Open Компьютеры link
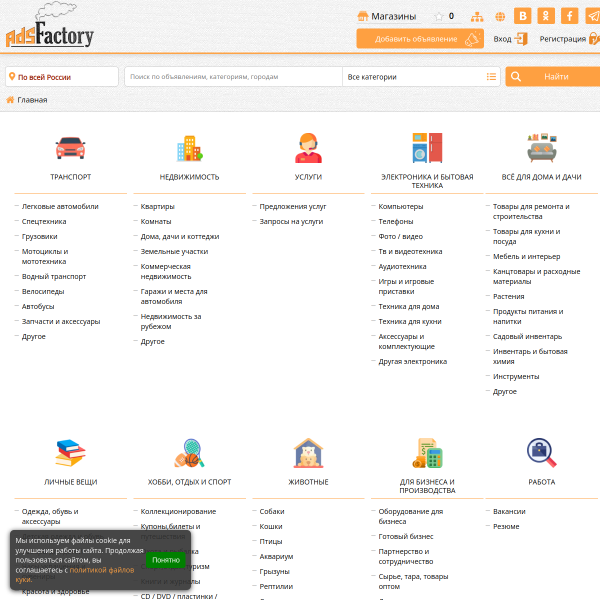Viewport: 600px width, 600px height. 401,206
